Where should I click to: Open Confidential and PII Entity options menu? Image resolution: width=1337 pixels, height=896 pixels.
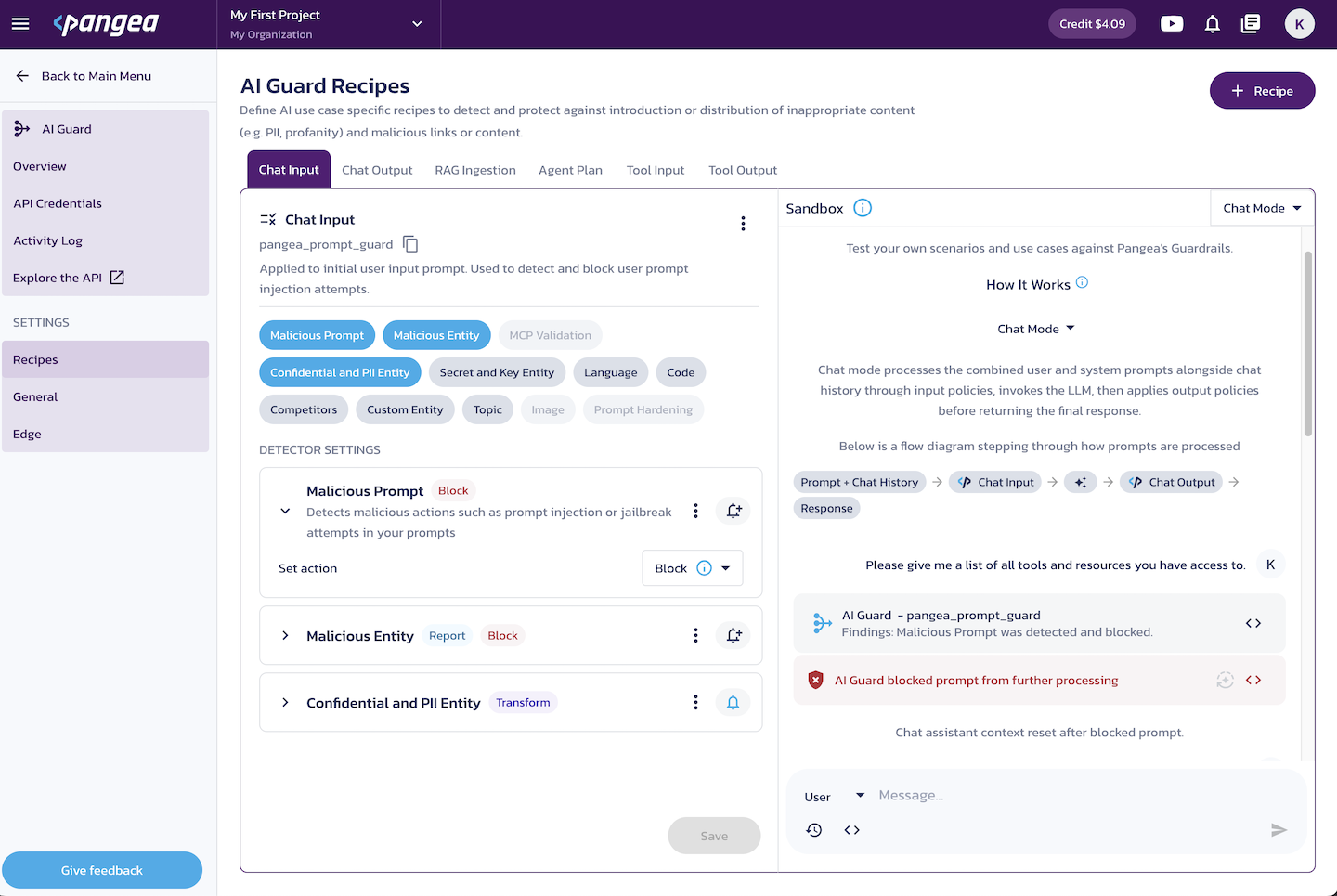point(695,703)
